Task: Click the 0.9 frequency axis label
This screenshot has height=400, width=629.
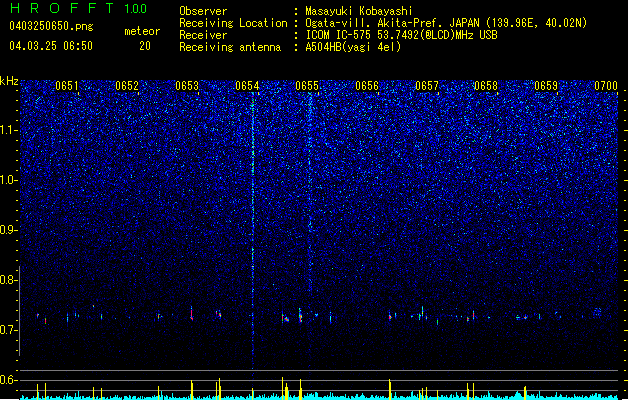Action: 8,230
